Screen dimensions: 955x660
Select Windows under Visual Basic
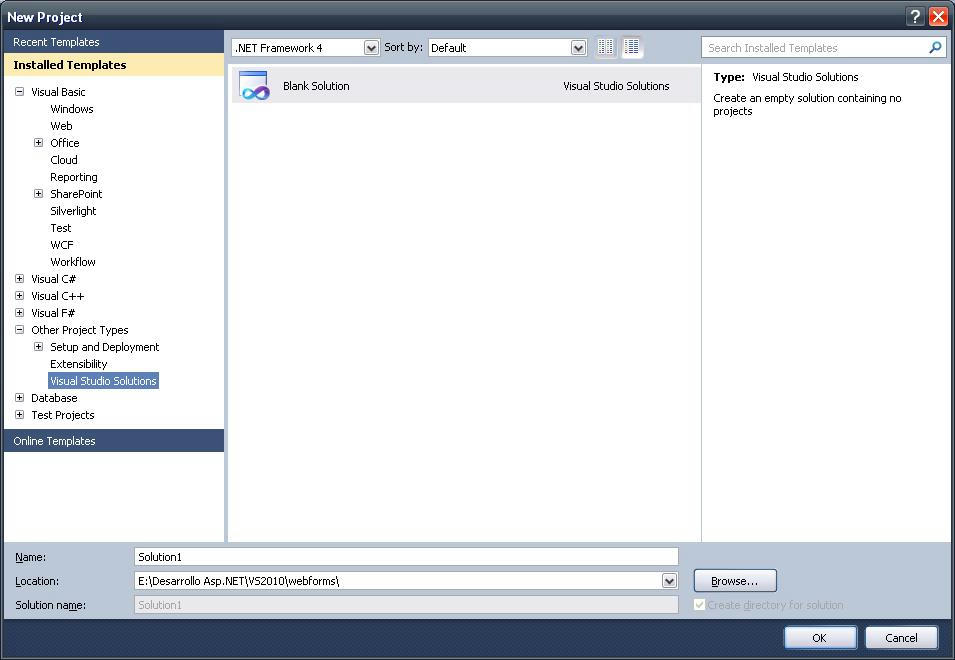72,109
